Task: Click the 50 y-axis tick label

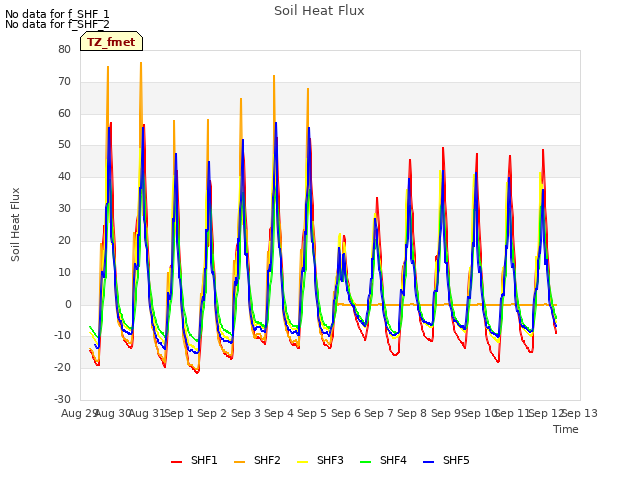Action: pyautogui.click(x=64, y=145)
